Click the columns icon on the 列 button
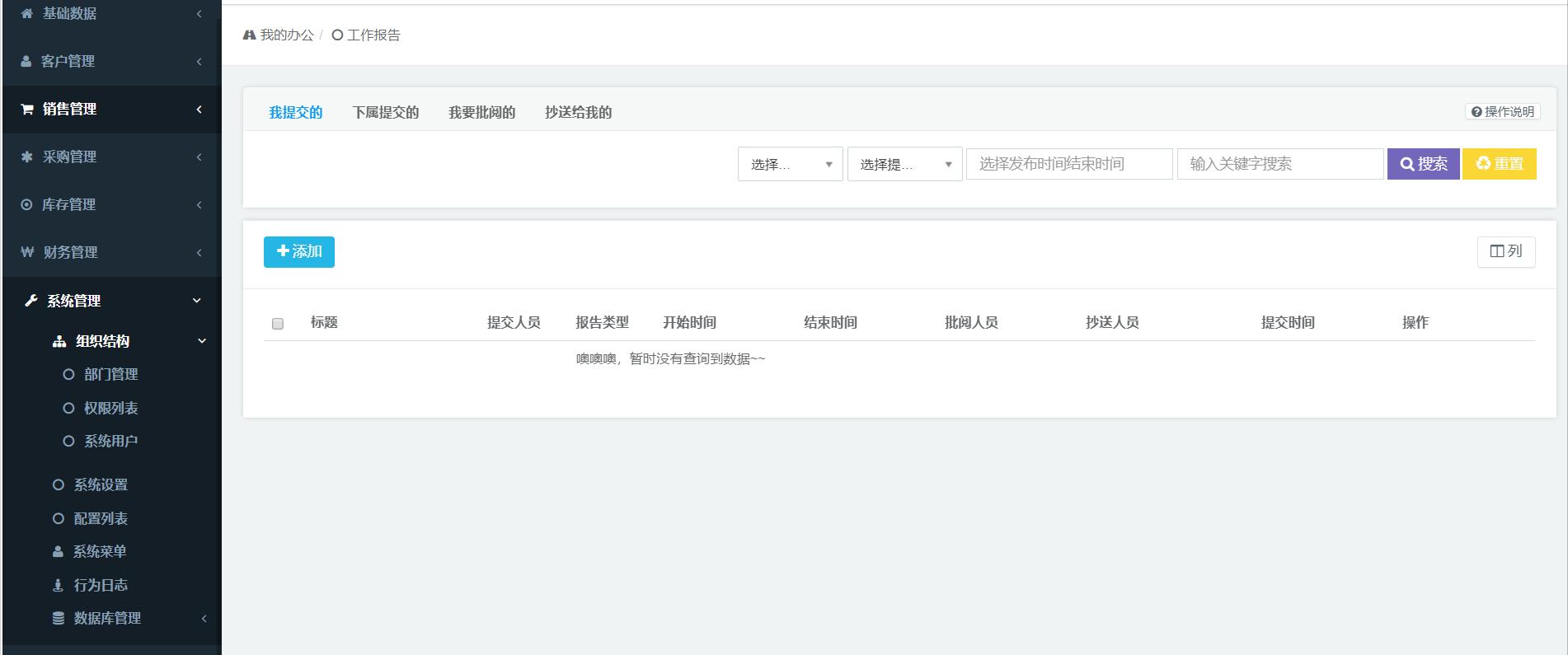 click(x=1497, y=251)
